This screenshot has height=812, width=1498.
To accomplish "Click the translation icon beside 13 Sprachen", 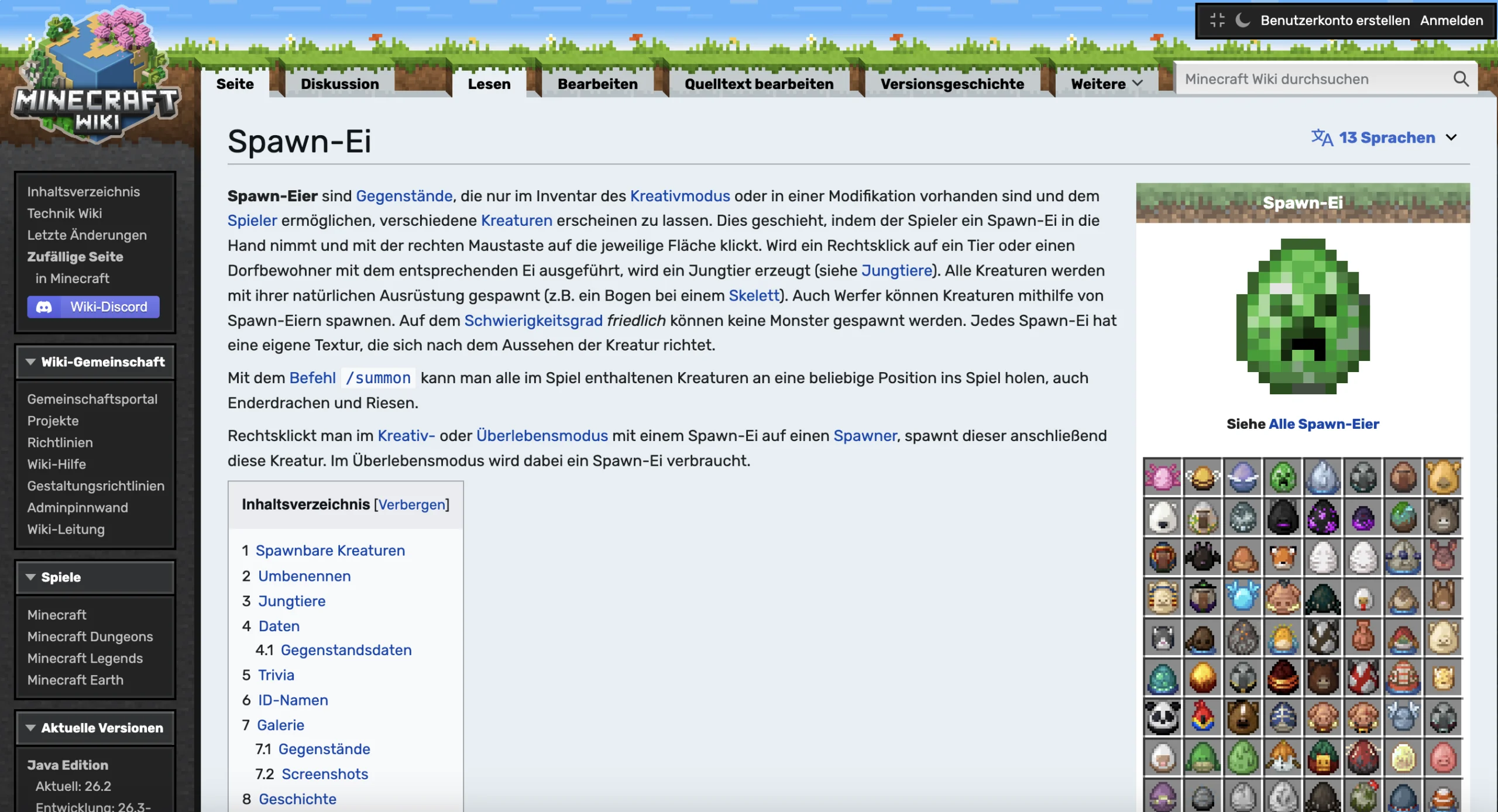I will click(1321, 137).
